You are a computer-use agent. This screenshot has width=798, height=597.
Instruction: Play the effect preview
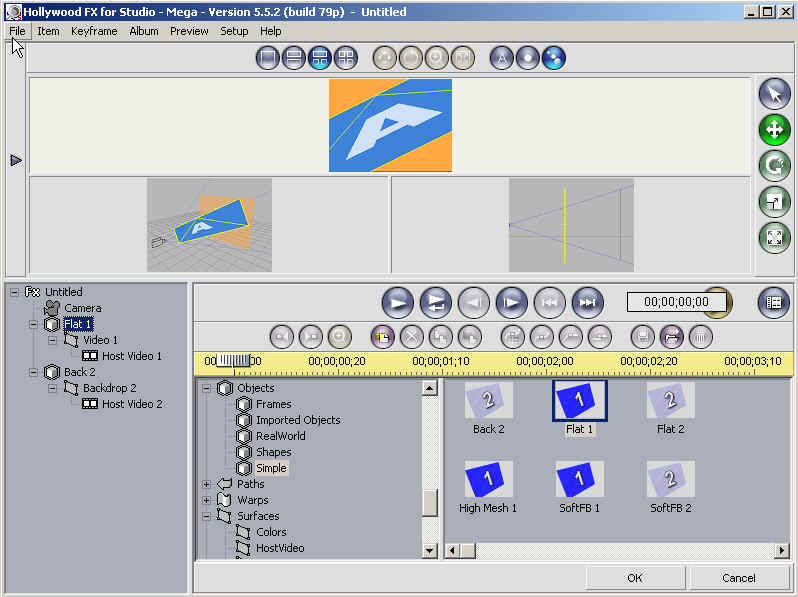[x=397, y=303]
